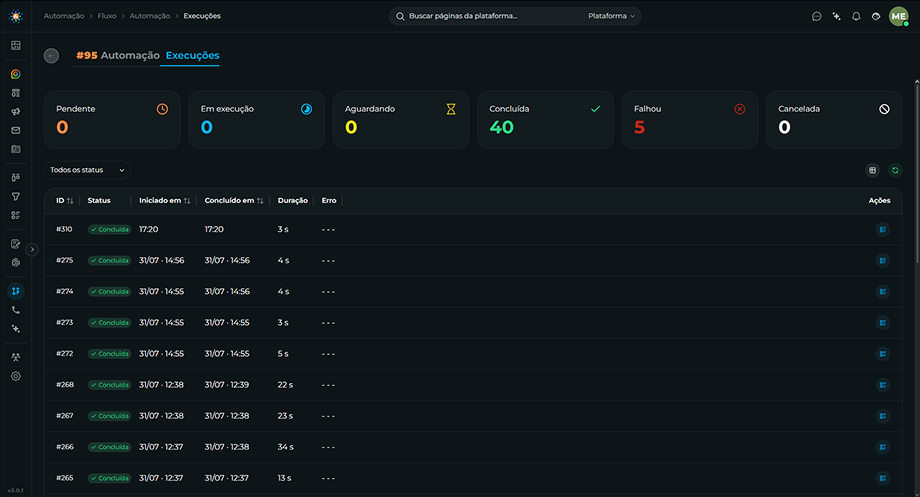Click the green refresh icon above table

coord(895,170)
